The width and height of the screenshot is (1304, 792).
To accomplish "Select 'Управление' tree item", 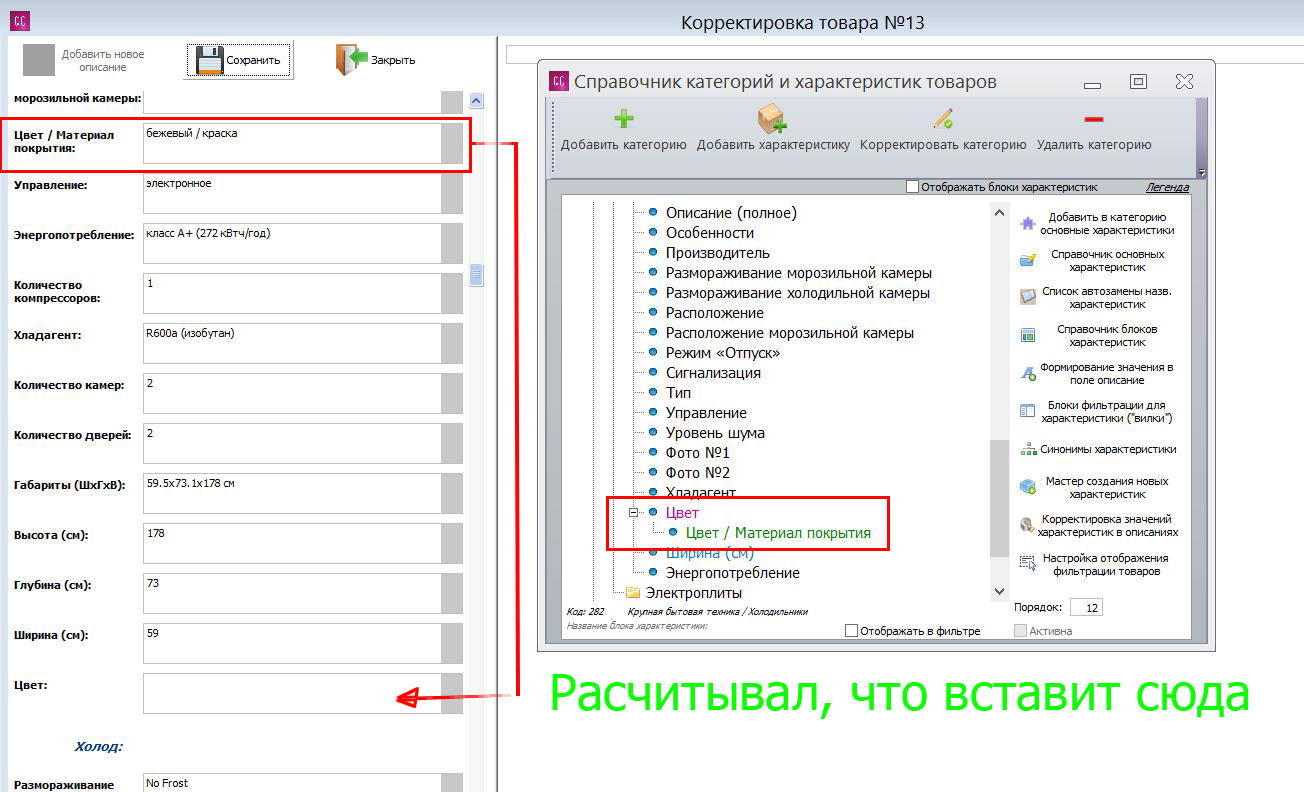I will 706,413.
